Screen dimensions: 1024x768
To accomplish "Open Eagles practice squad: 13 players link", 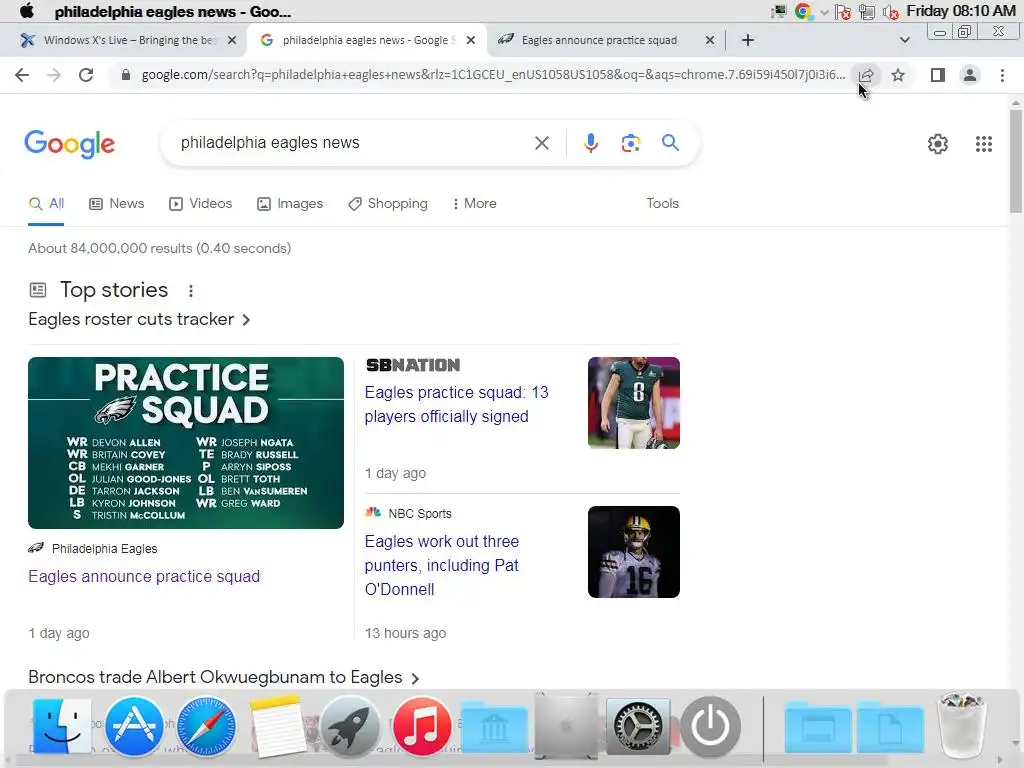I will pyautogui.click(x=456, y=404).
